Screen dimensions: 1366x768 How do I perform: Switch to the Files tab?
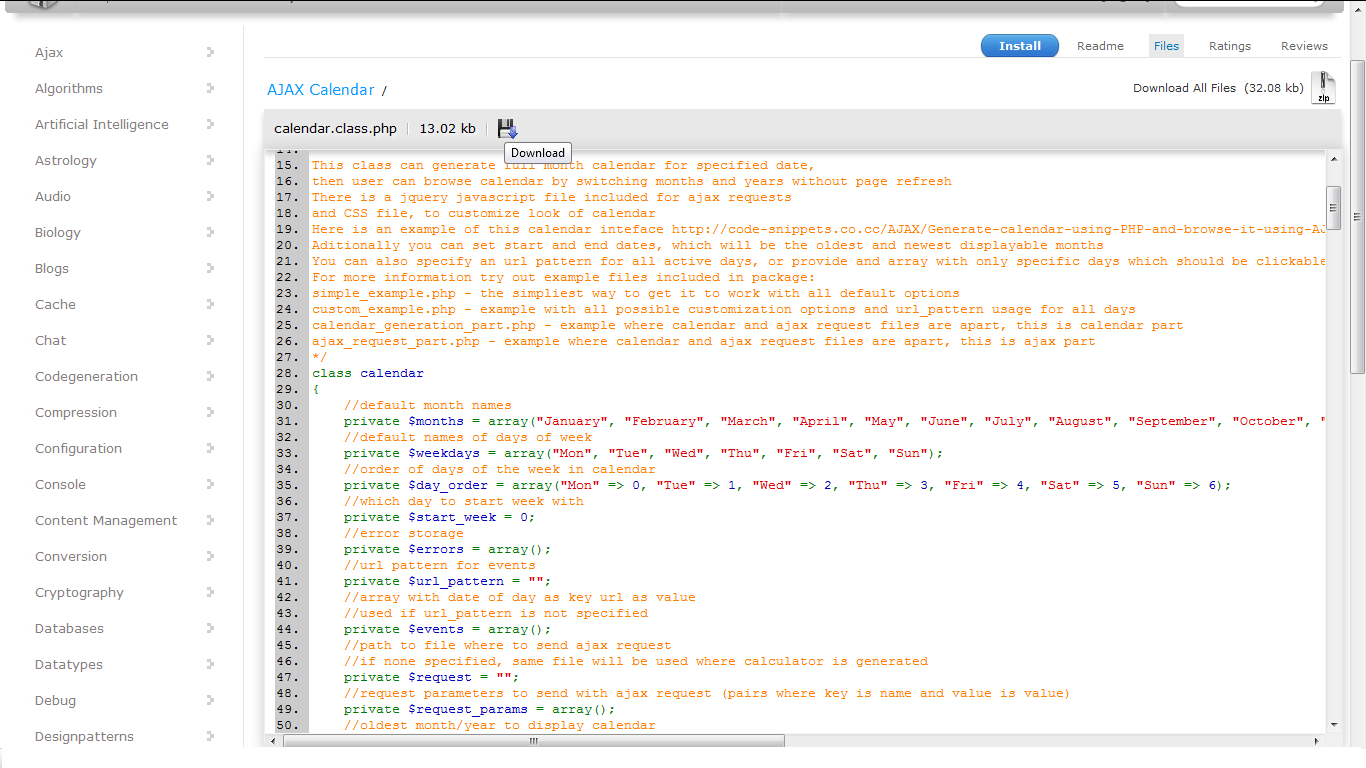point(1166,46)
